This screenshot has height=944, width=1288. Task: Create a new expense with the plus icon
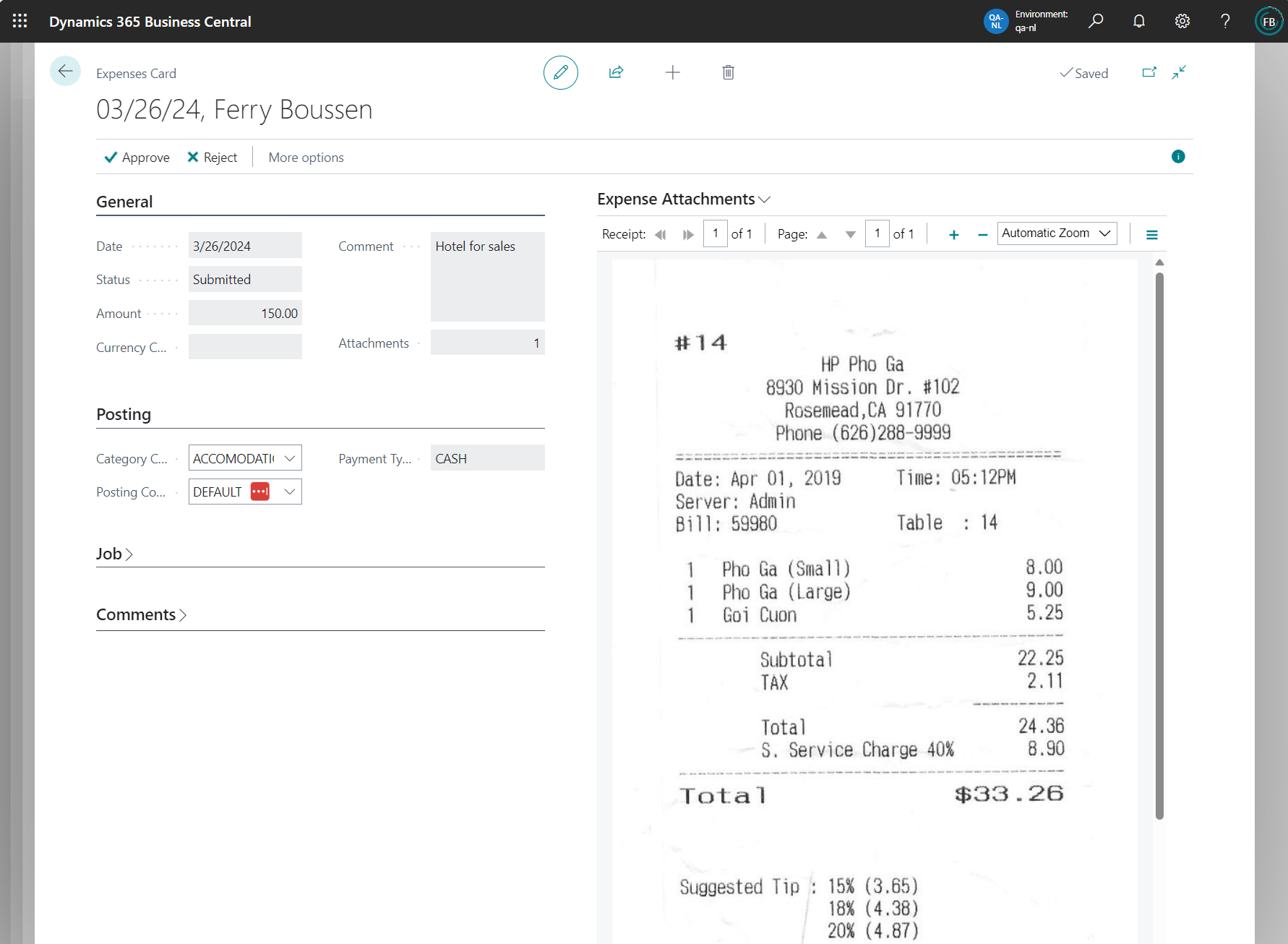[x=672, y=72]
